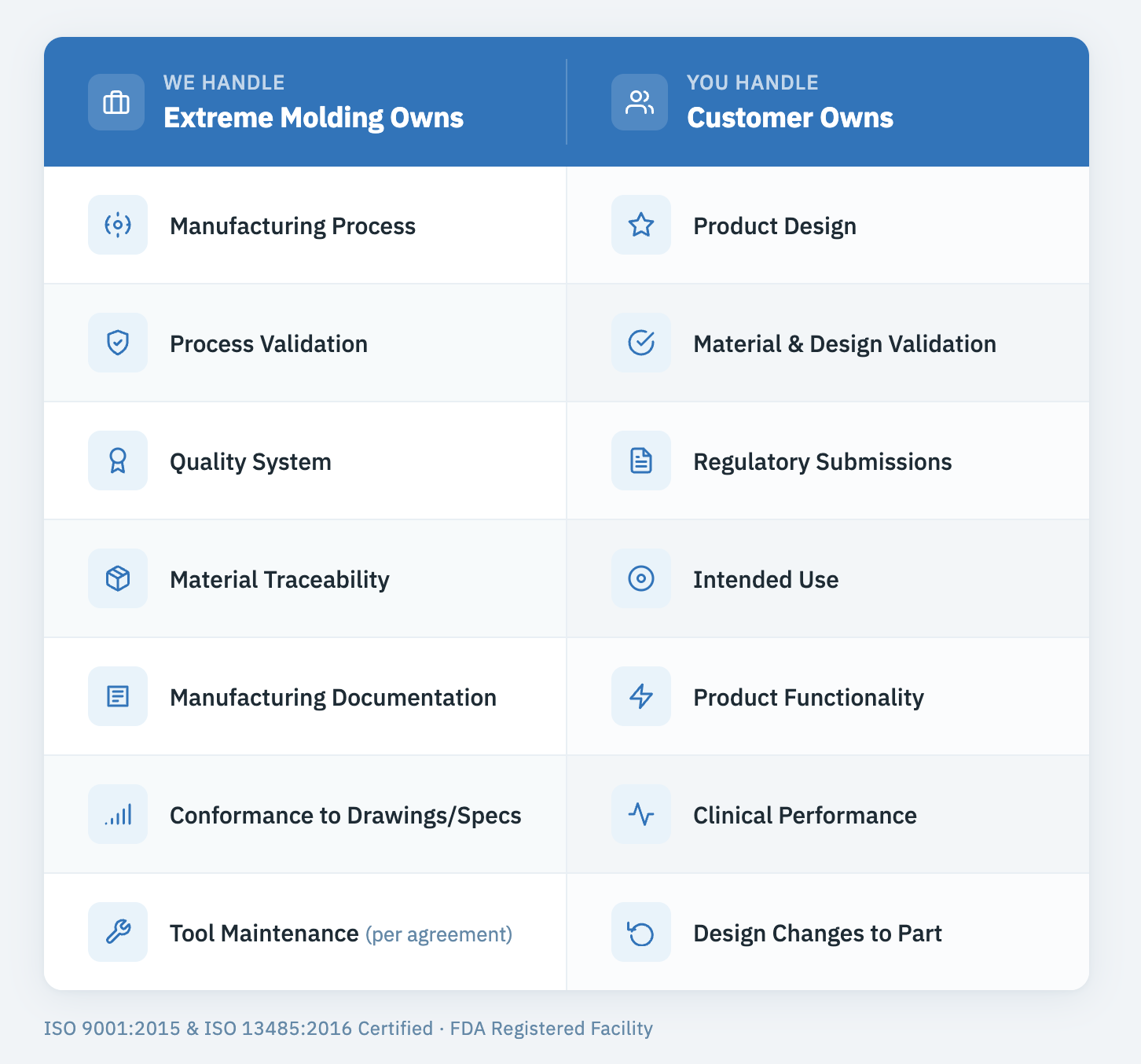Image resolution: width=1141 pixels, height=1064 pixels.
Task: Click the 'Manufacturing Process' text
Action: point(292,226)
